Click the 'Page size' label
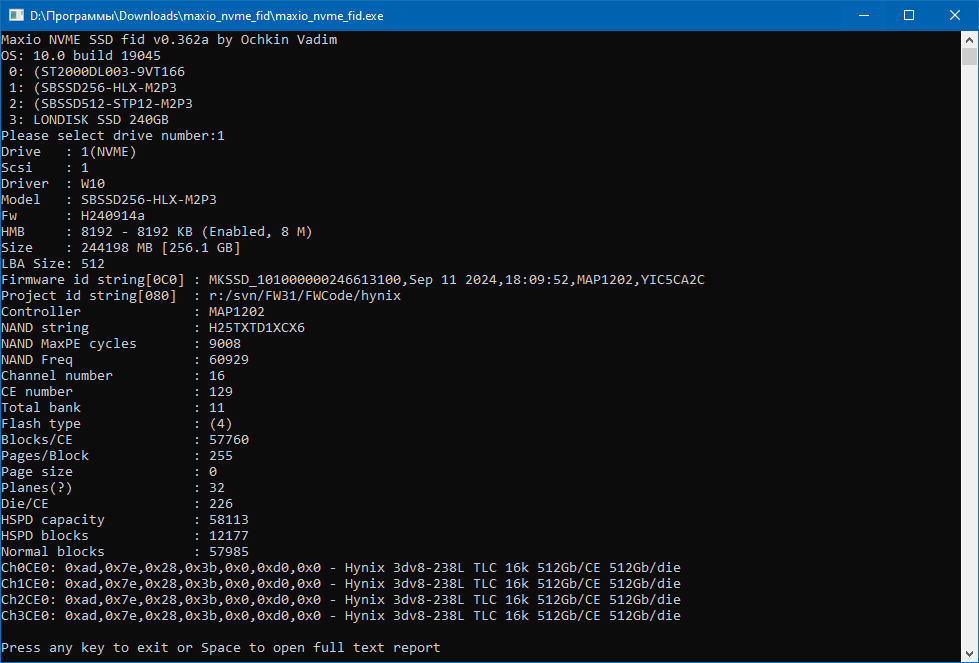 (x=37, y=472)
